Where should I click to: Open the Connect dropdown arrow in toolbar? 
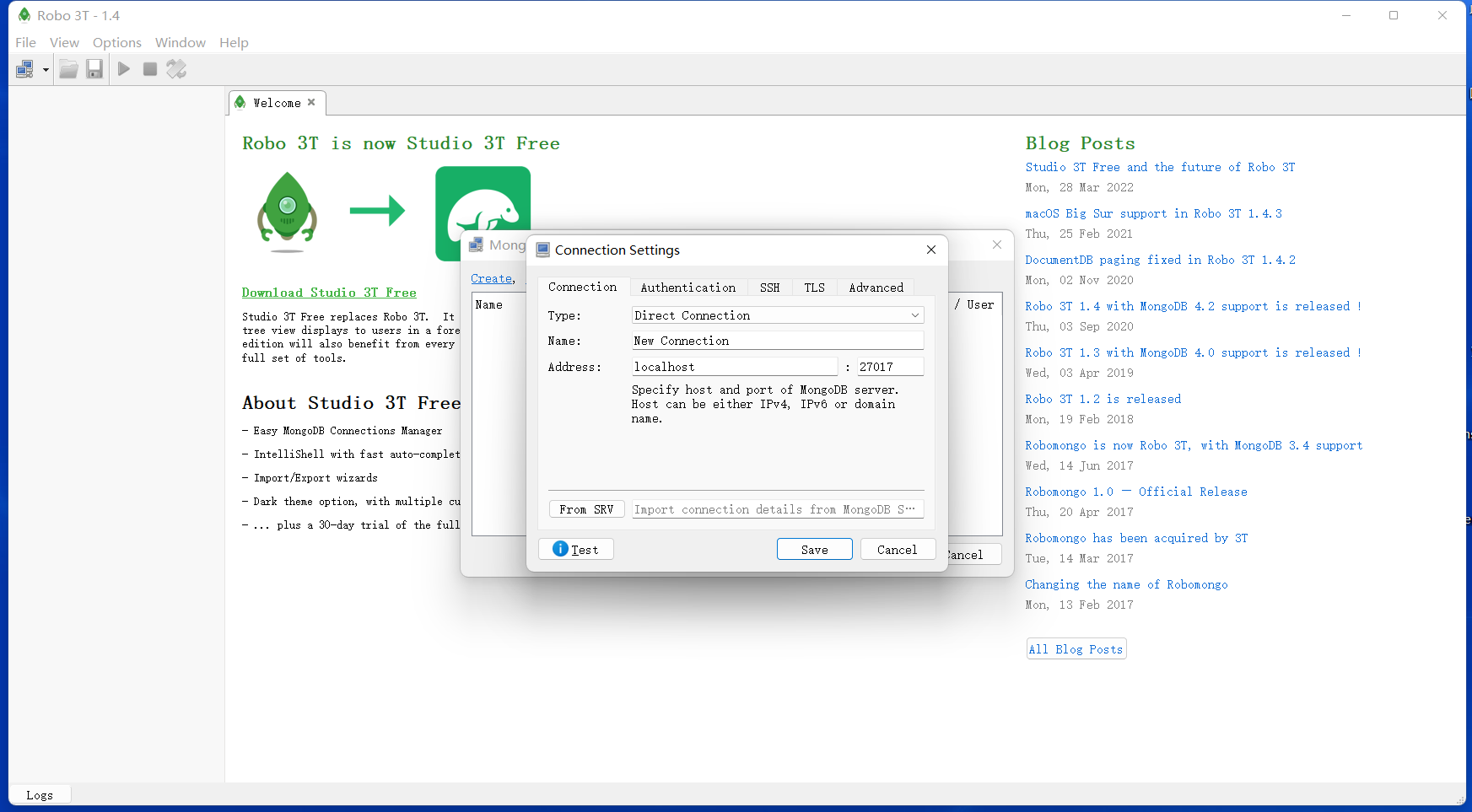click(x=46, y=70)
